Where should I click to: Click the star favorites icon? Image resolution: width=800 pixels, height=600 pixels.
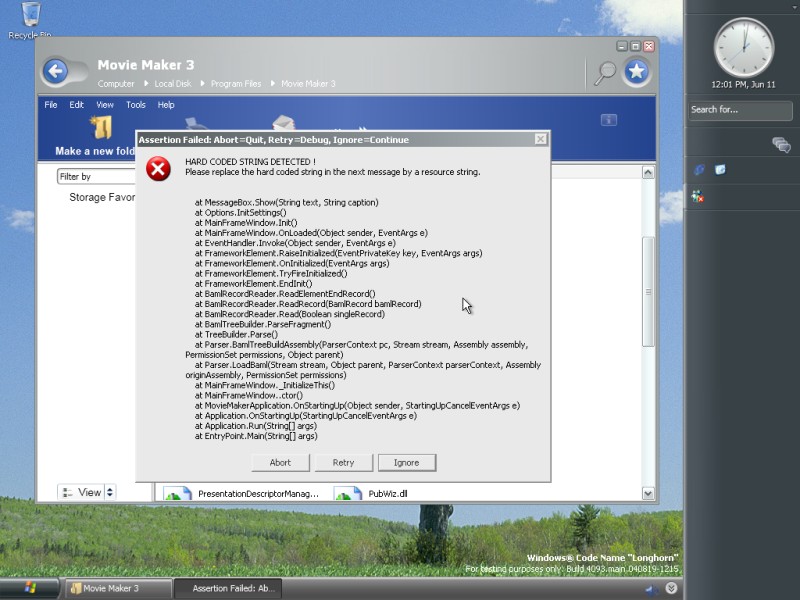(x=636, y=71)
